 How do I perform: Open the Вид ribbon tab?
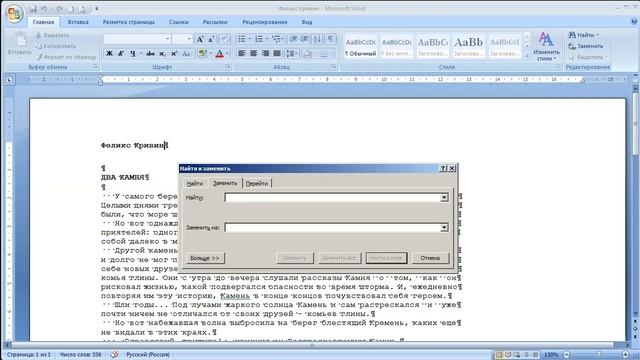[x=307, y=22]
